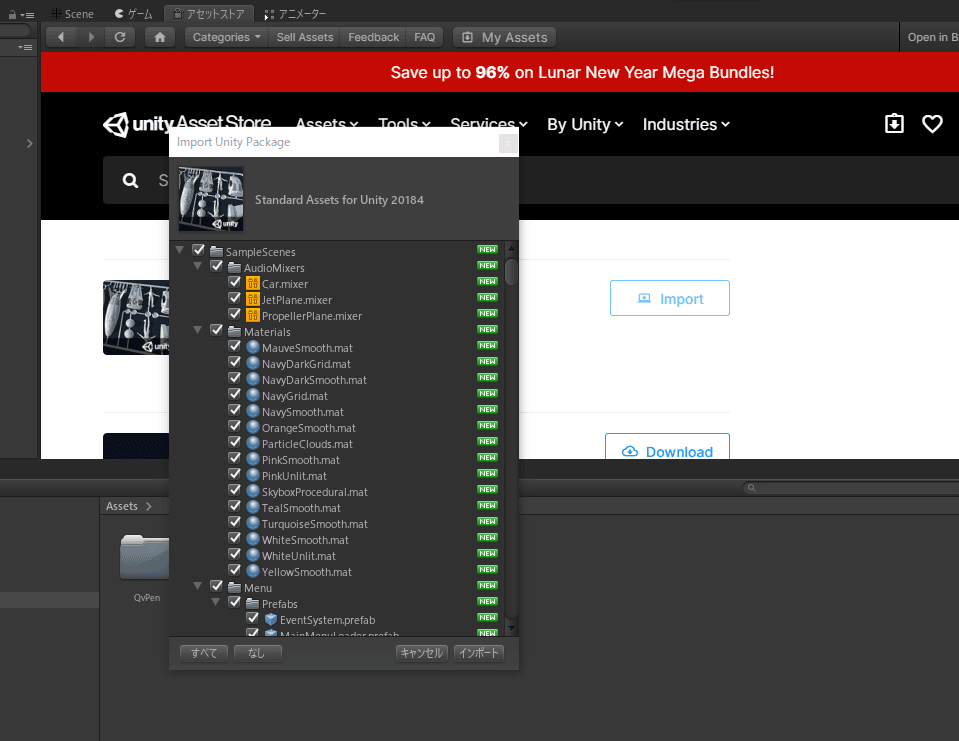The image size is (959, 741).
Task: Click the import list vertical scrollbar handle
Action: coord(511,271)
